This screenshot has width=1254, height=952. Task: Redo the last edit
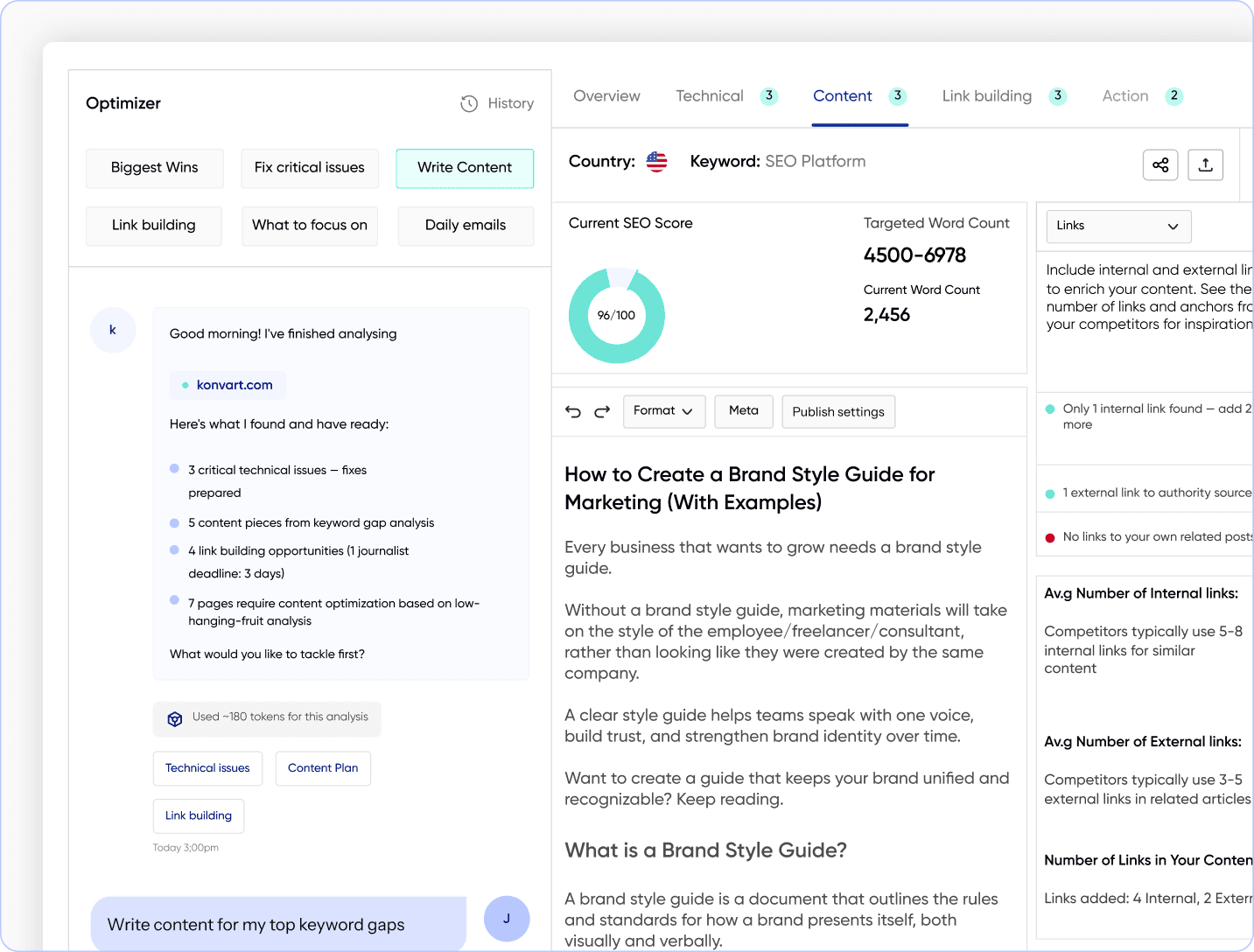(x=602, y=411)
